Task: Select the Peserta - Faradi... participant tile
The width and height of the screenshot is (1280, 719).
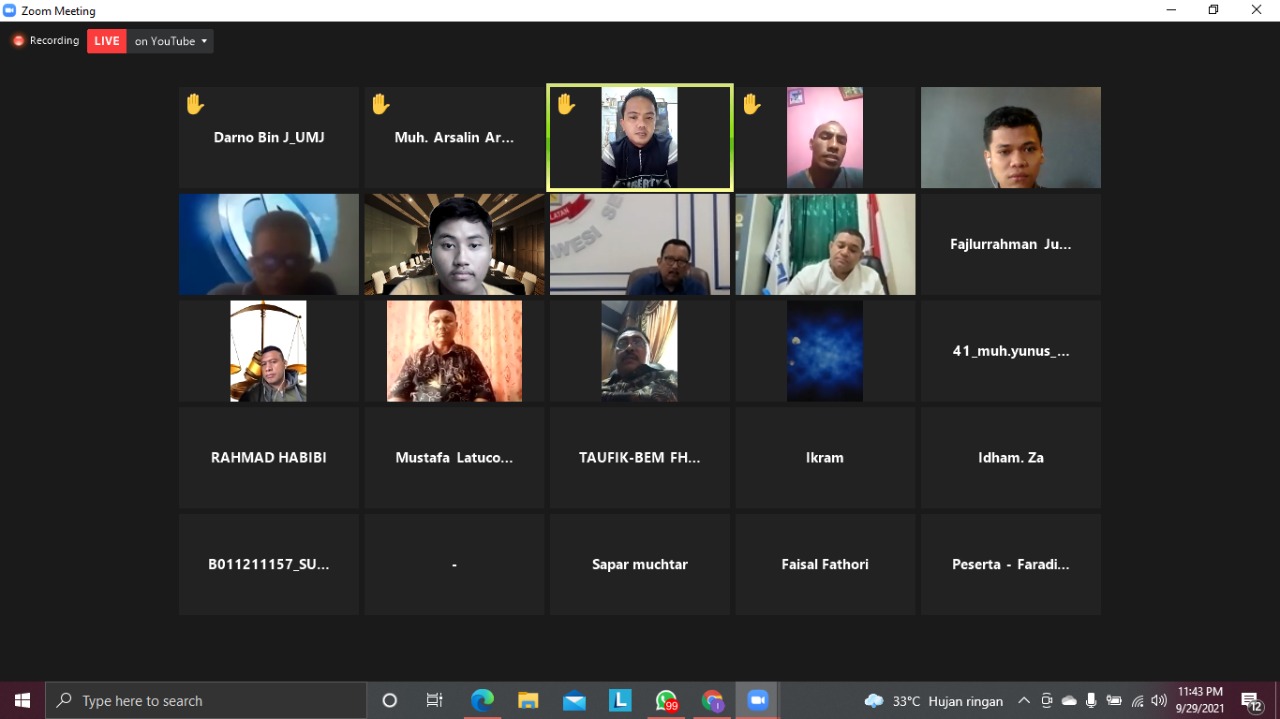Action: pos(1011,564)
